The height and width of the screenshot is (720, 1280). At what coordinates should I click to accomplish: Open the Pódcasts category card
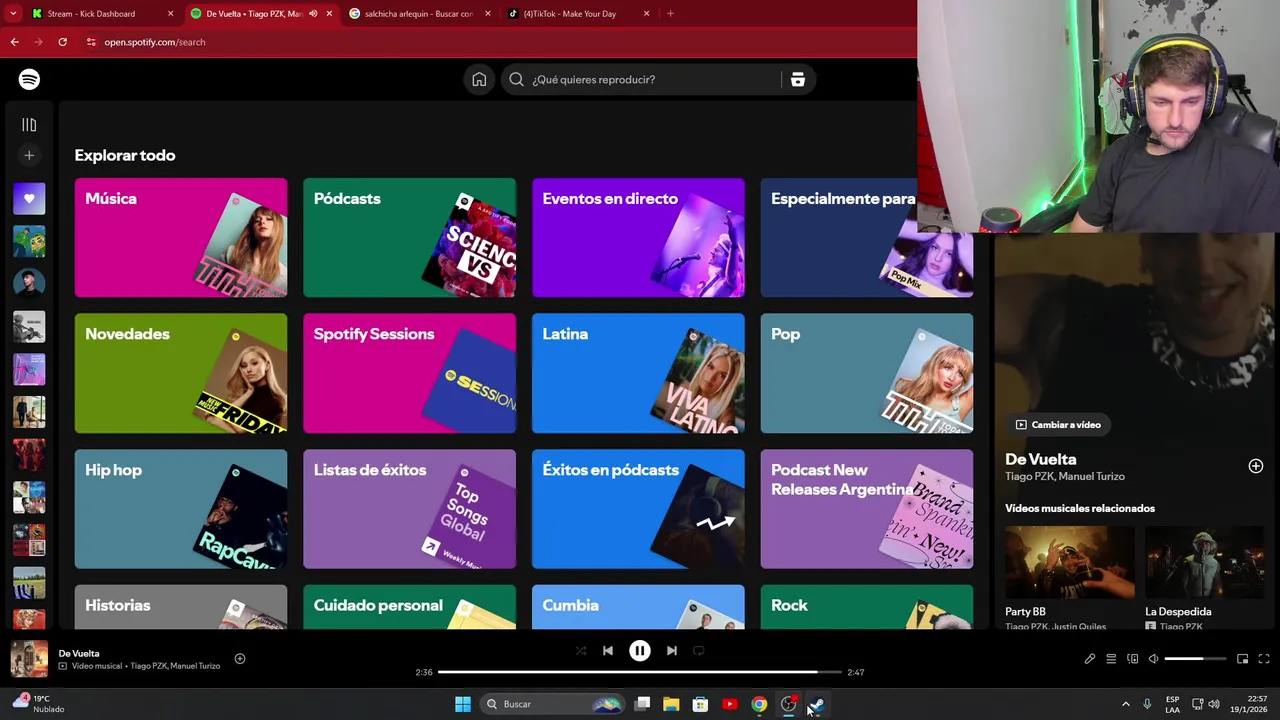coord(410,238)
